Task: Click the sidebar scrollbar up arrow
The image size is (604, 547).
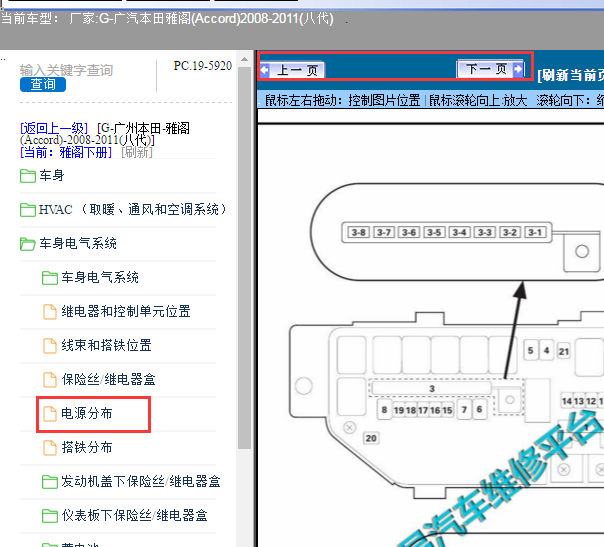Action: coord(244,59)
